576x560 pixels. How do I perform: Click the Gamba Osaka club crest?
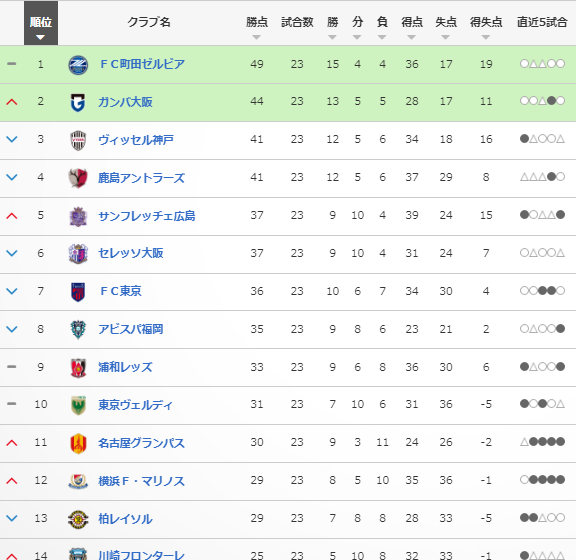(x=78, y=103)
